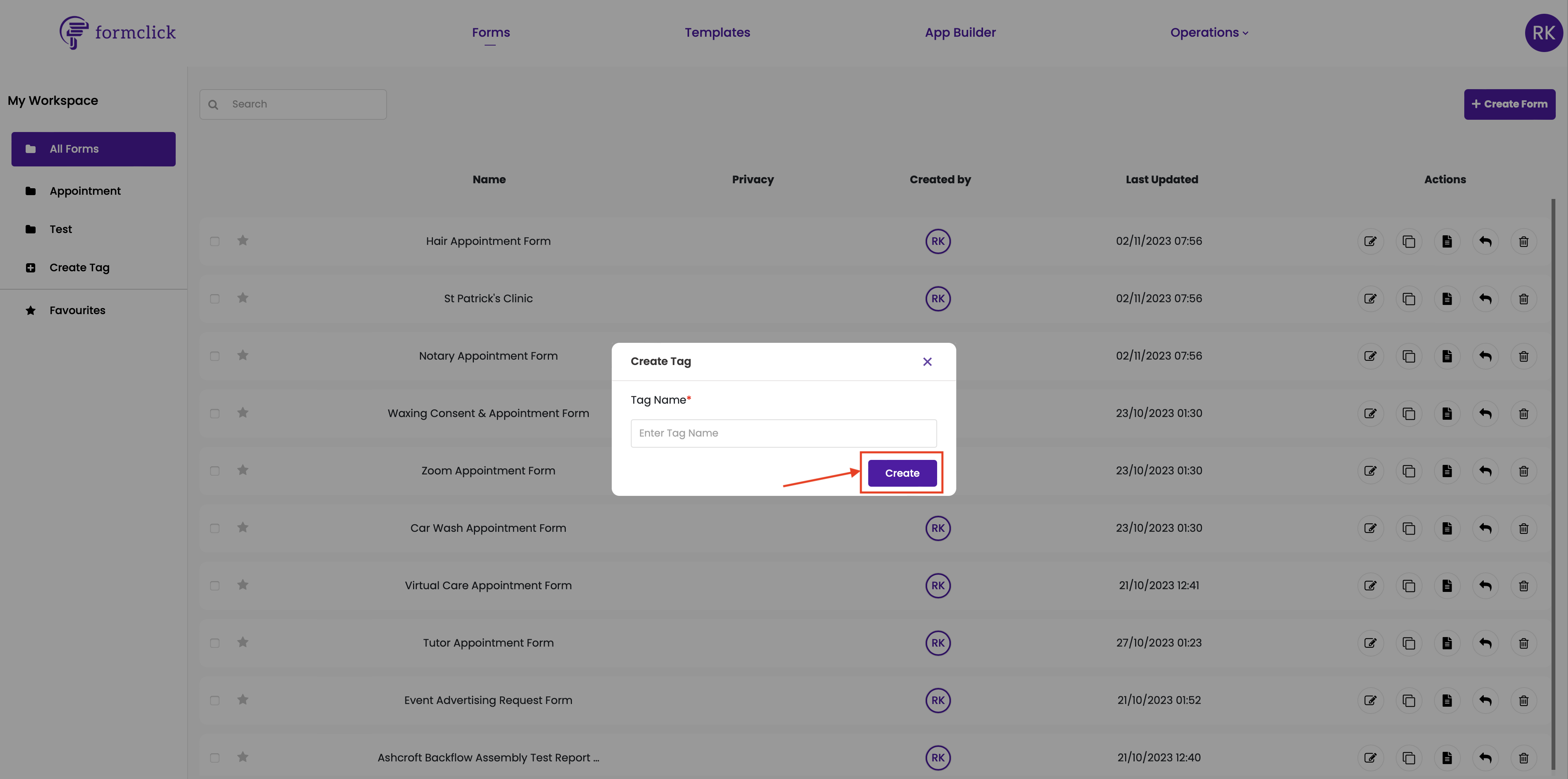Click the Create button in dialog
Image resolution: width=1568 pixels, height=779 pixels.
902,473
